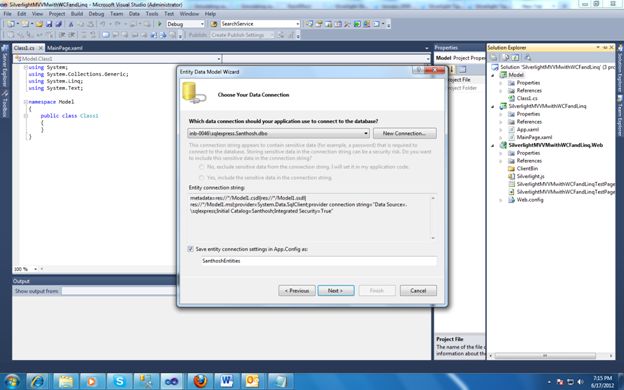Click the Previous button in the wizard

pyautogui.click(x=297, y=291)
